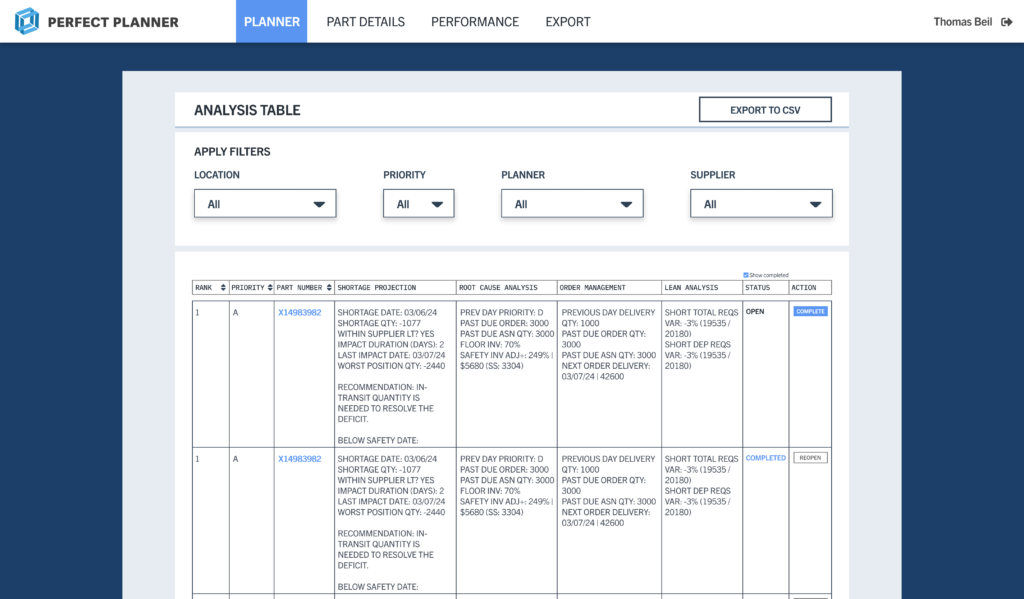Expand the Priority filter dropdown

[x=418, y=204]
